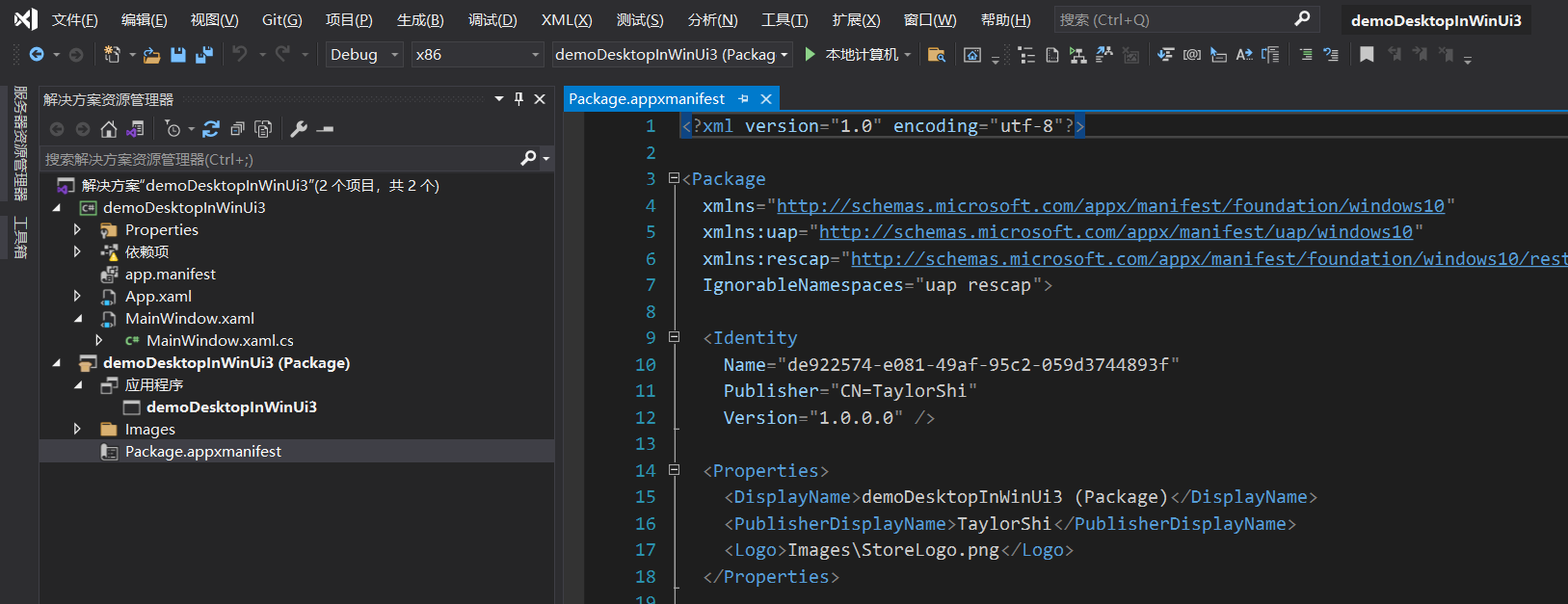
Task: Open the 本地计算机 debug target dropdown arrow
Action: pos(908,55)
